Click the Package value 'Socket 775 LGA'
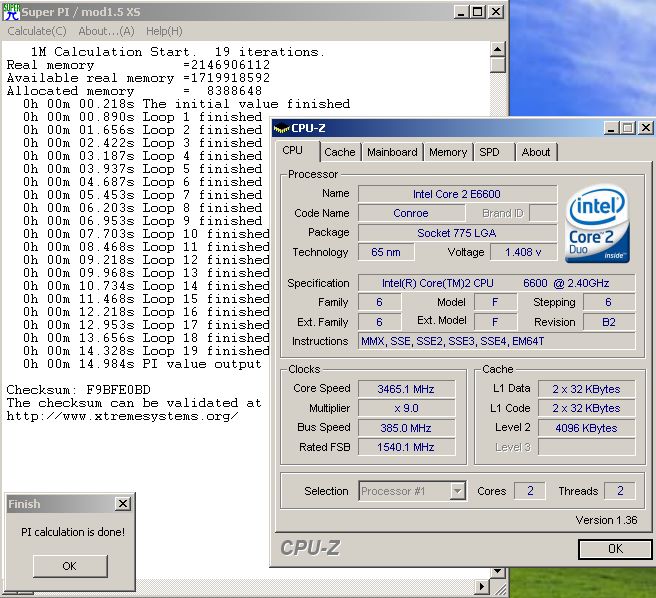The height and width of the screenshot is (598, 656). (x=457, y=233)
